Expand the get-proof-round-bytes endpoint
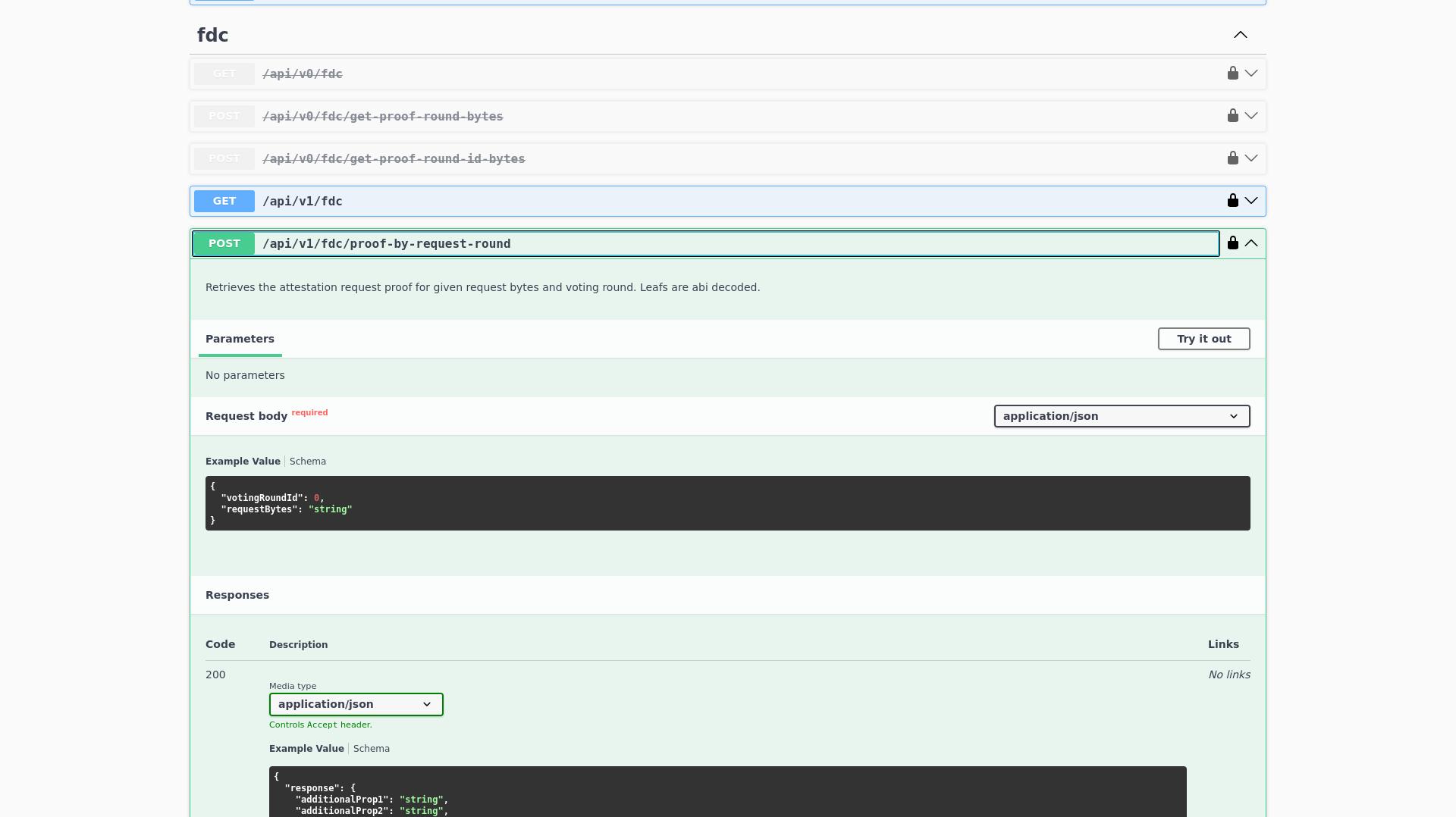 click(1252, 116)
